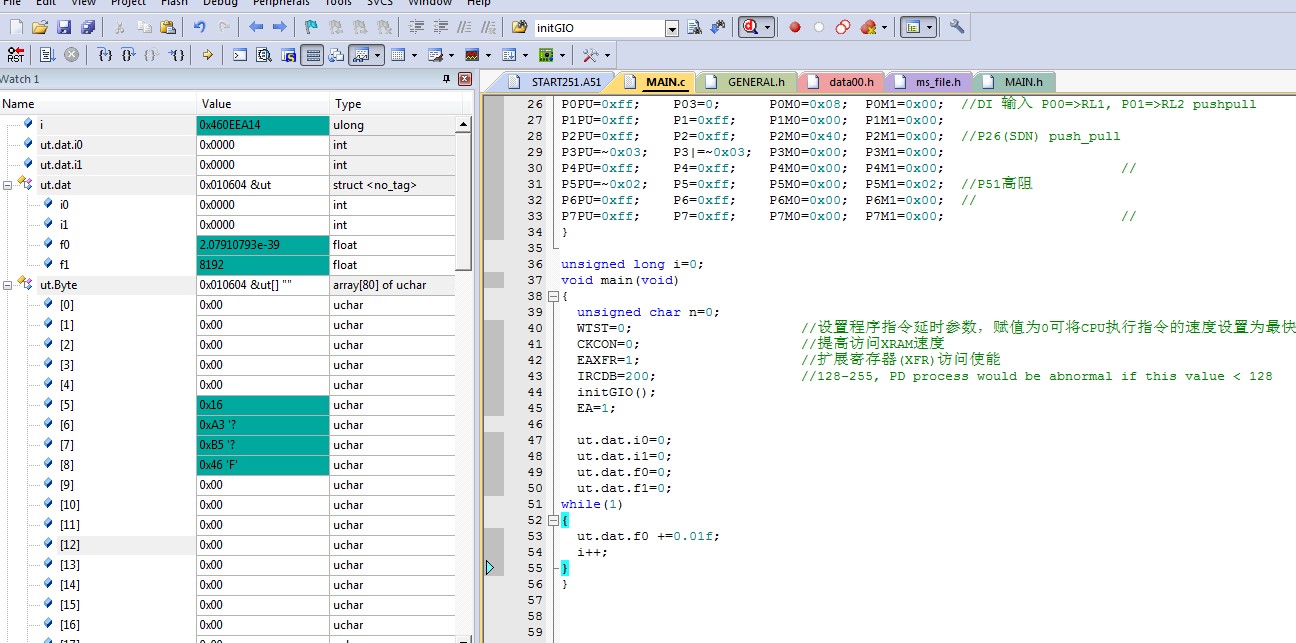Collapse ut.dat tree node
Screen dimensions: 1296x643
pos(8,185)
